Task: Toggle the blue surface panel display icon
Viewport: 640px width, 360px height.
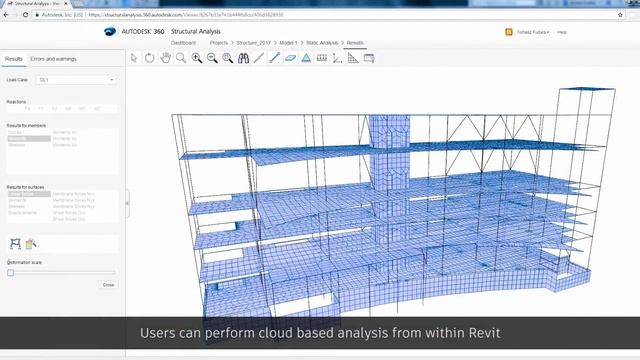Action: click(x=290, y=58)
